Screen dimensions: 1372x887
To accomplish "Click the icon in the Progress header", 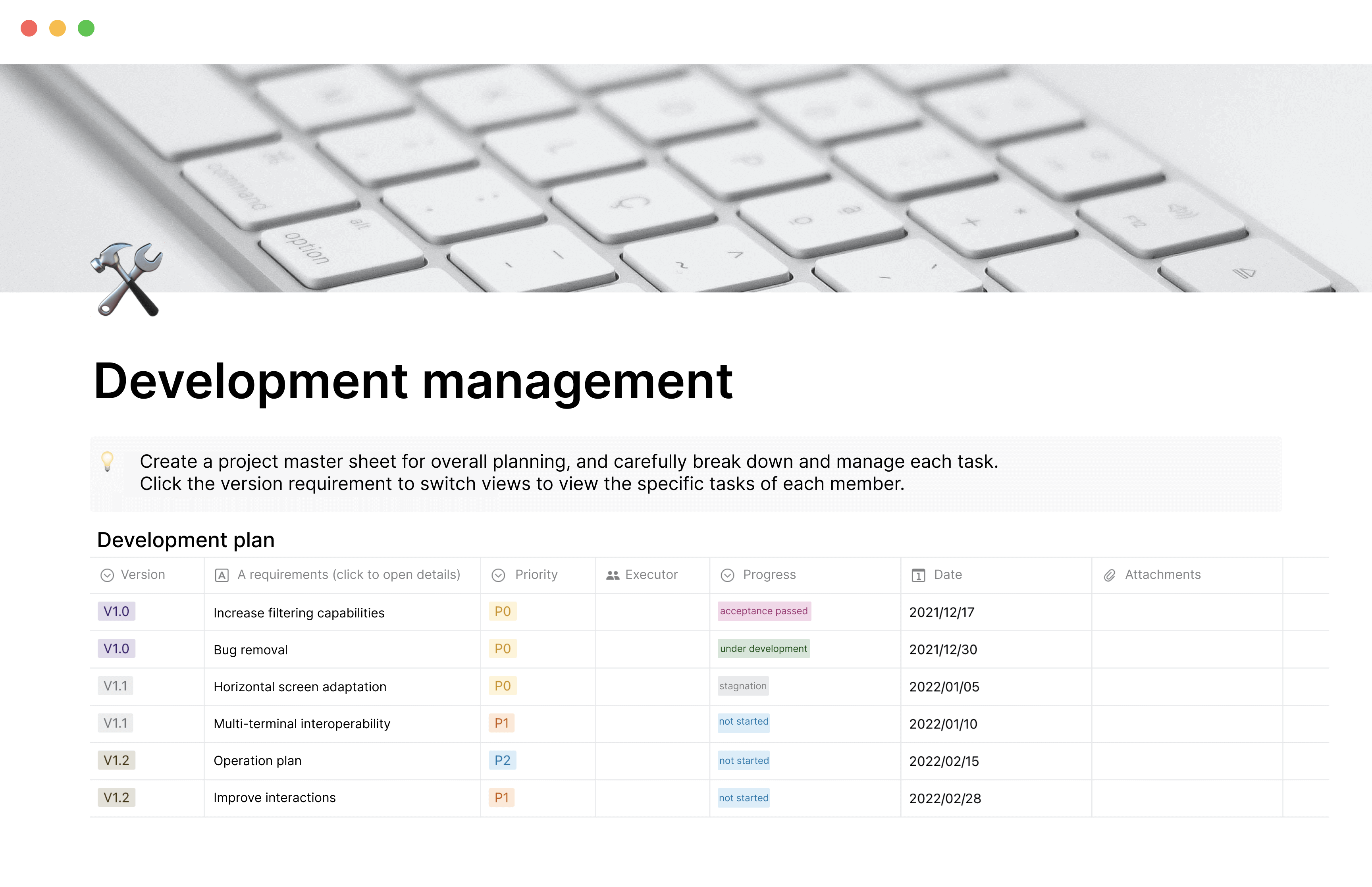I will [x=727, y=574].
